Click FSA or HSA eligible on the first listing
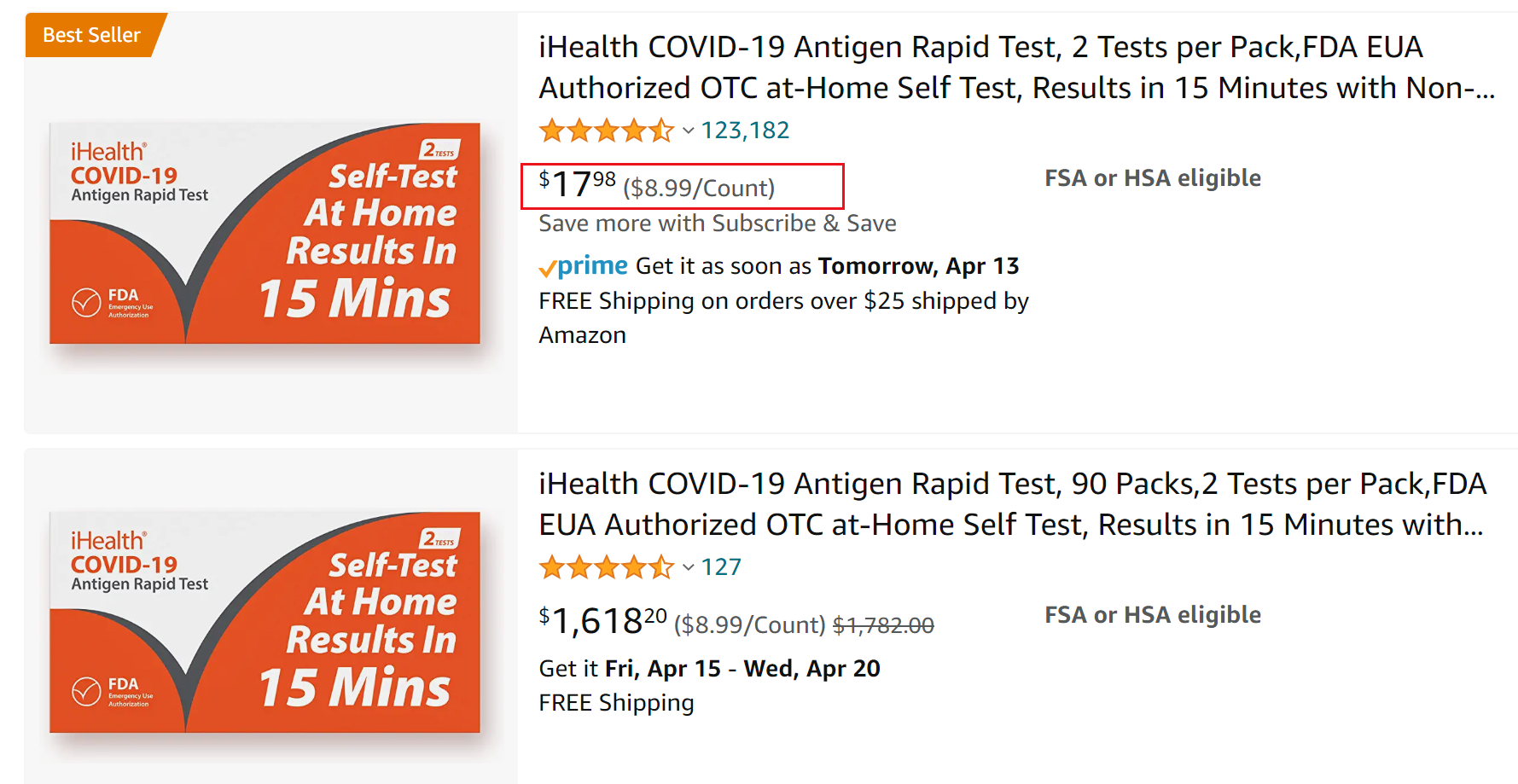 coord(1152,178)
